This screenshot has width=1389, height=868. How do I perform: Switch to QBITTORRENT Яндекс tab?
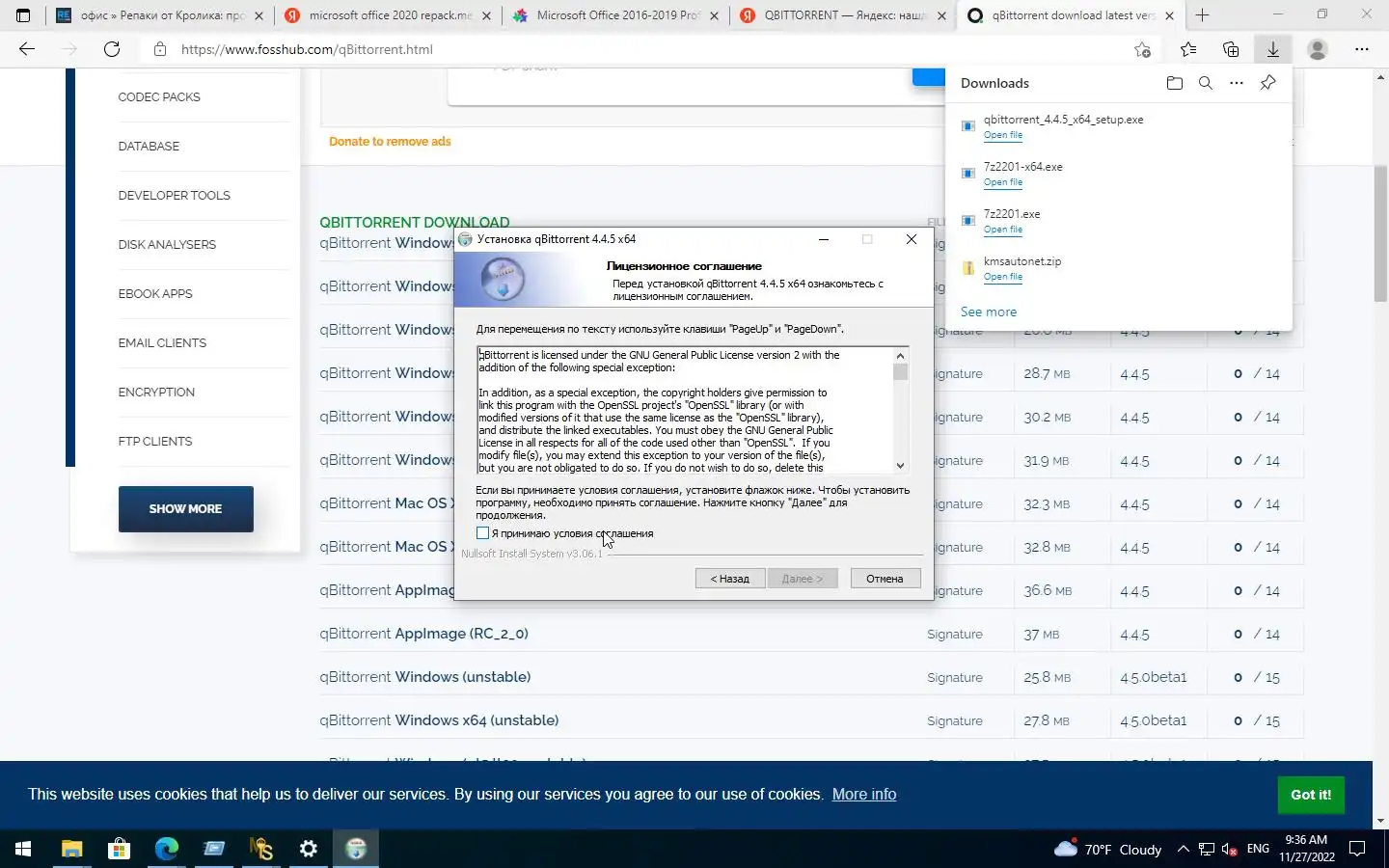pyautogui.click(x=843, y=15)
